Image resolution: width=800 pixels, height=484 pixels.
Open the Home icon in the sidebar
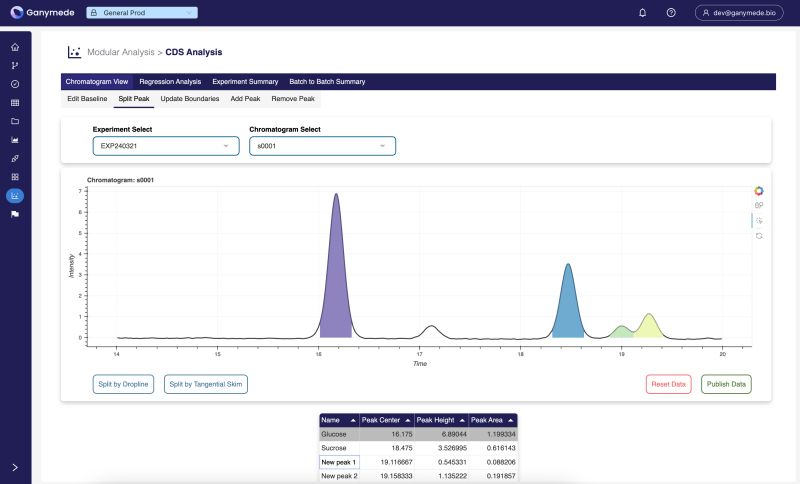pyautogui.click(x=15, y=47)
